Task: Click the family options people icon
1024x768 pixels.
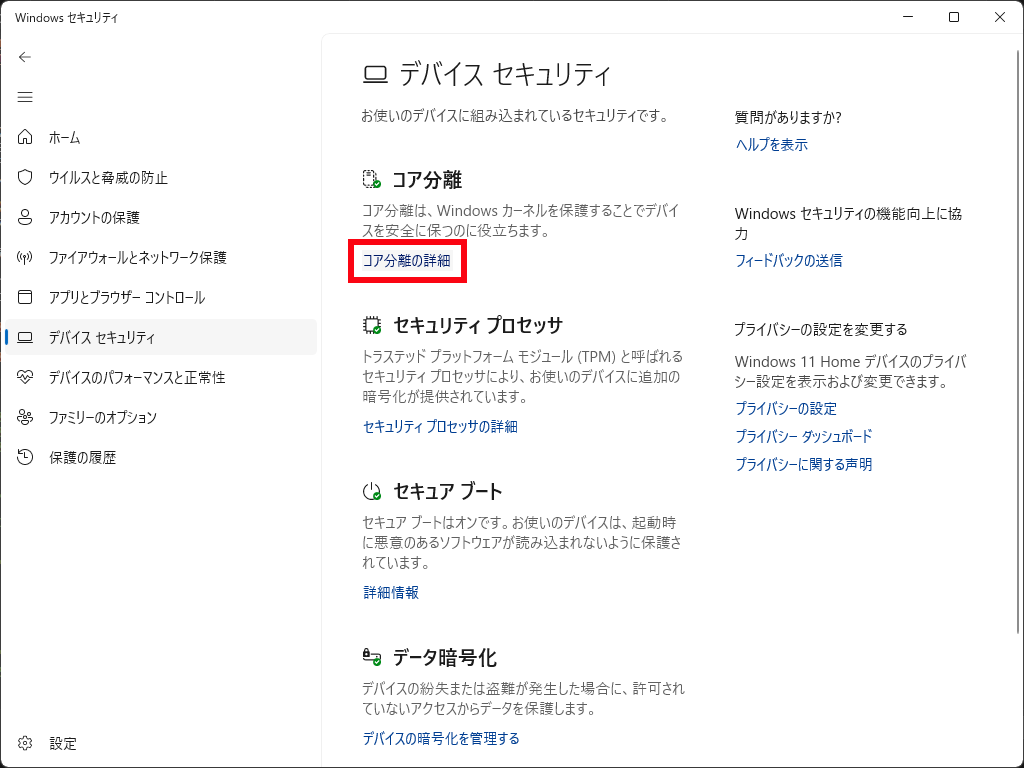Action: [26, 417]
